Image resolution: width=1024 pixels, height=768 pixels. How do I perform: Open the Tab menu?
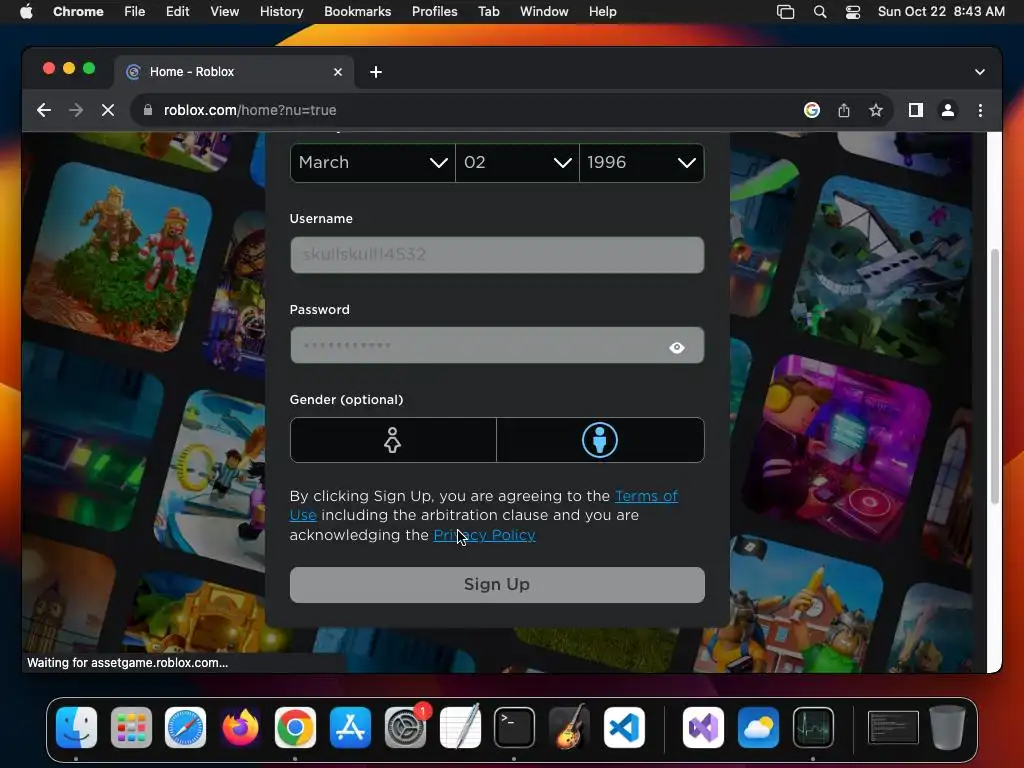(x=488, y=11)
